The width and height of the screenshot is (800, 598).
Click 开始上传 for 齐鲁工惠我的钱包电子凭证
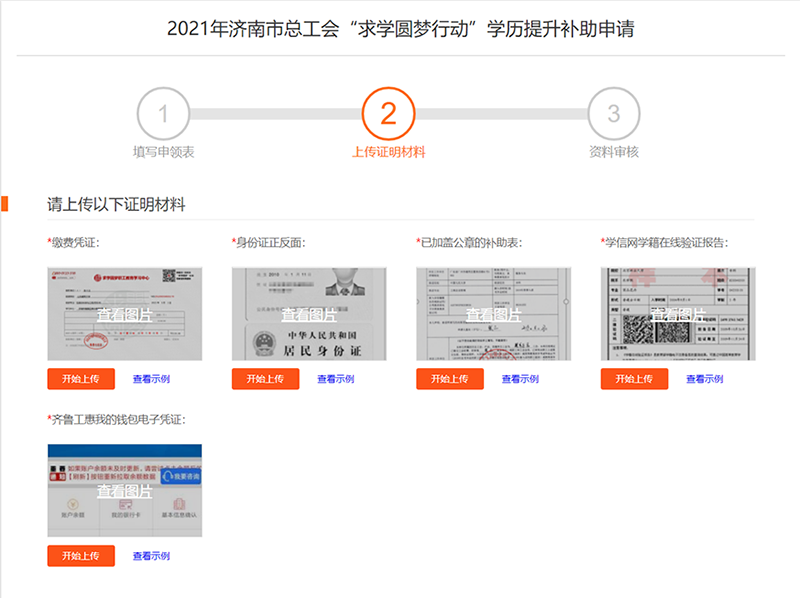pyautogui.click(x=81, y=556)
